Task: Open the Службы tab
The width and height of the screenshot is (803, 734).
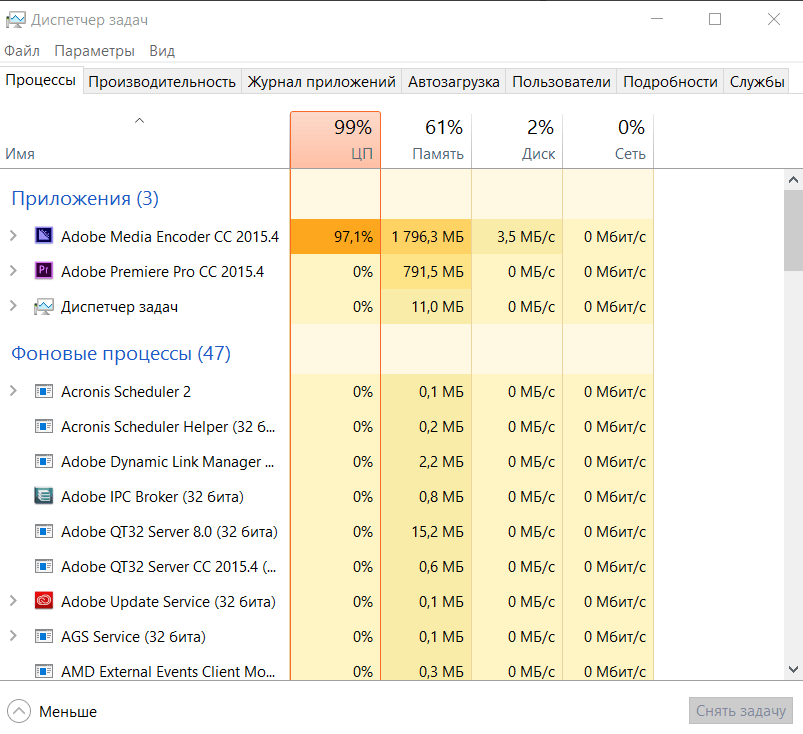Action: pyautogui.click(x=757, y=82)
